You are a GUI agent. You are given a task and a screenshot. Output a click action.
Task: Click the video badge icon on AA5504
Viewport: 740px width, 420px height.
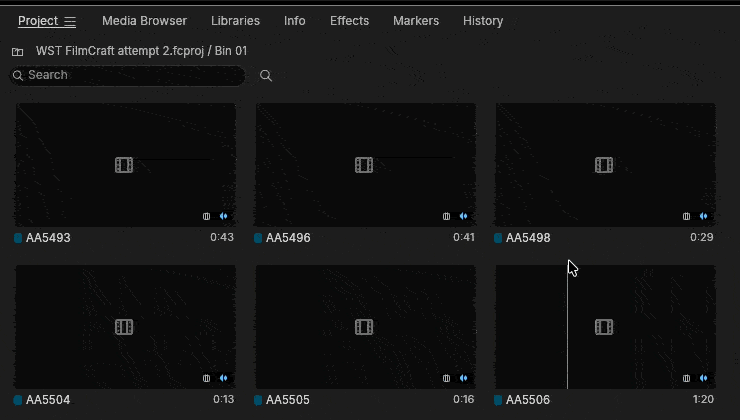click(206, 378)
